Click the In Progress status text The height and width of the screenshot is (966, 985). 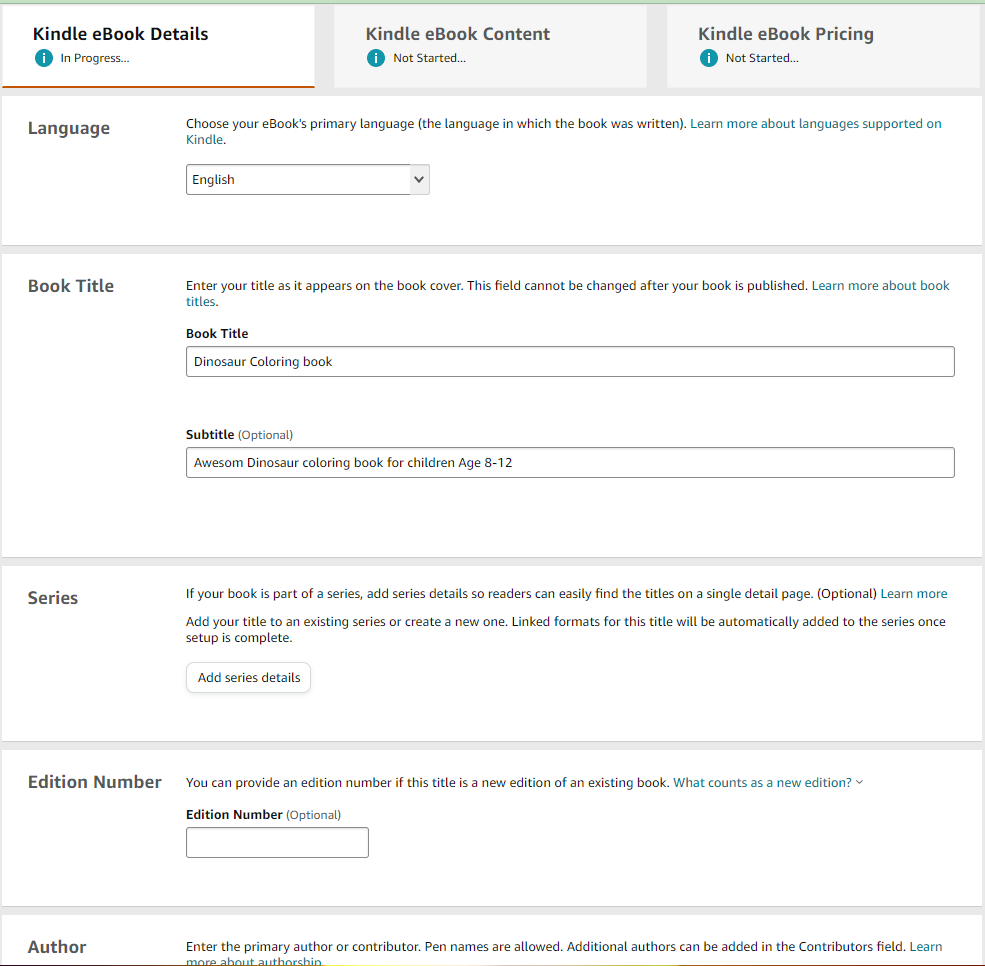pyautogui.click(x=95, y=58)
